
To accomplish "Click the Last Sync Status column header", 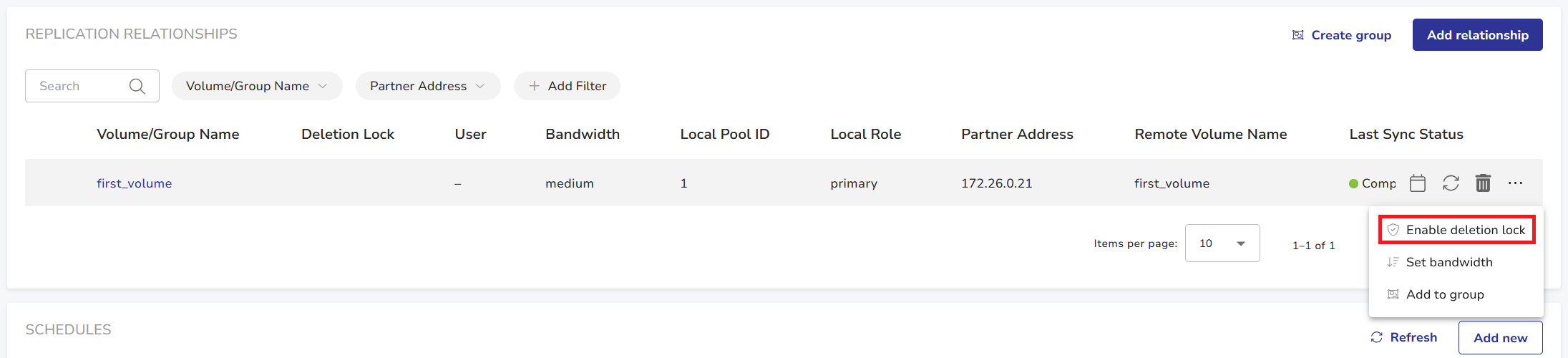I will click(x=1406, y=134).
